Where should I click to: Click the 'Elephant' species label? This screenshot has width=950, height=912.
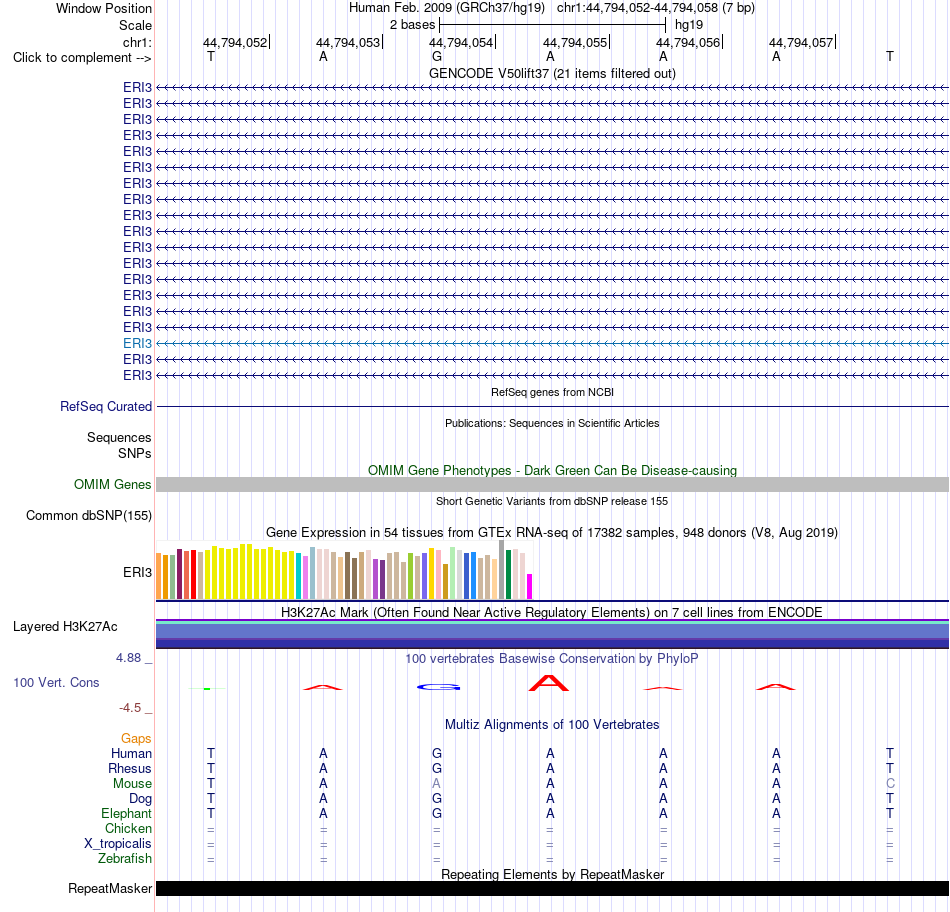(126, 813)
